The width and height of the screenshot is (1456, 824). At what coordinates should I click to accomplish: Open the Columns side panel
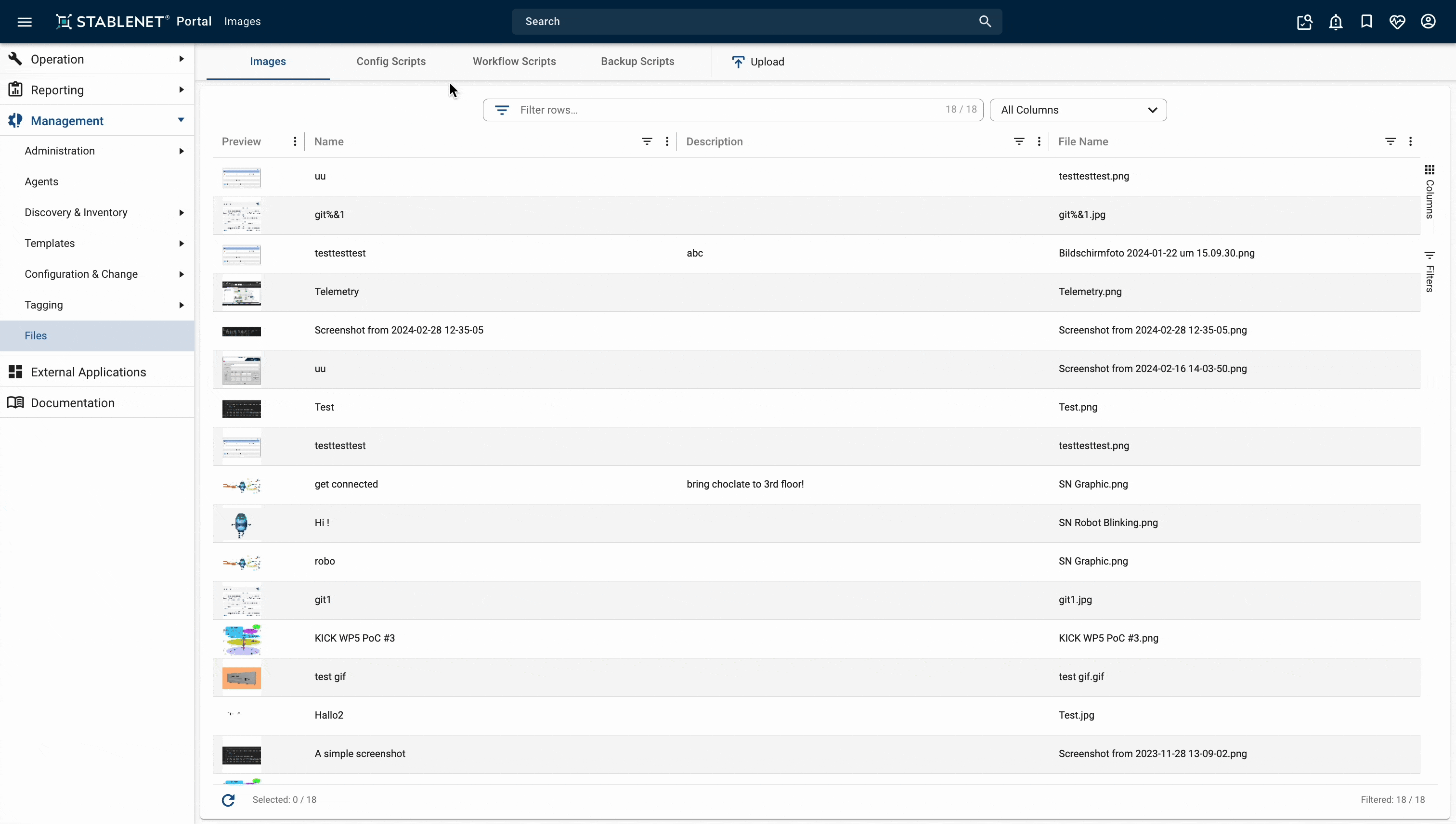(1430, 193)
